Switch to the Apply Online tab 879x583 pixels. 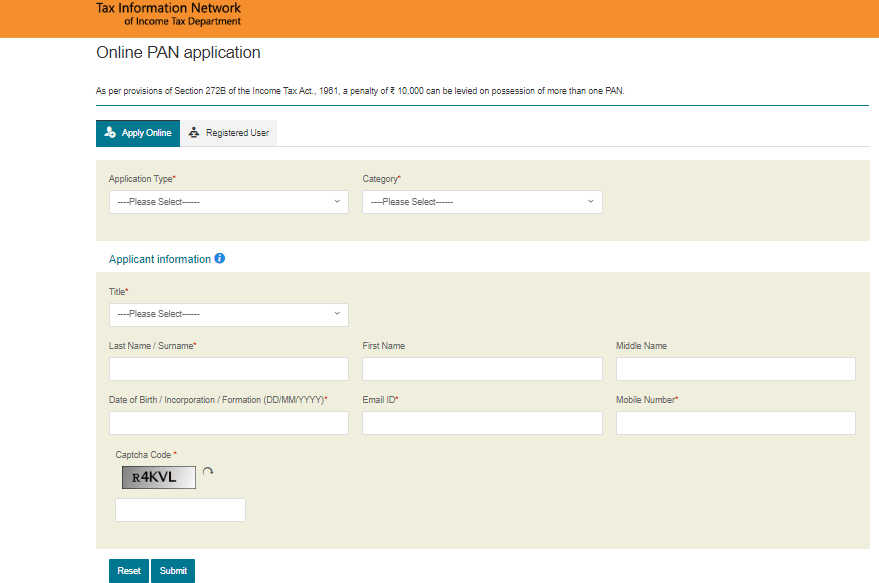(137, 133)
